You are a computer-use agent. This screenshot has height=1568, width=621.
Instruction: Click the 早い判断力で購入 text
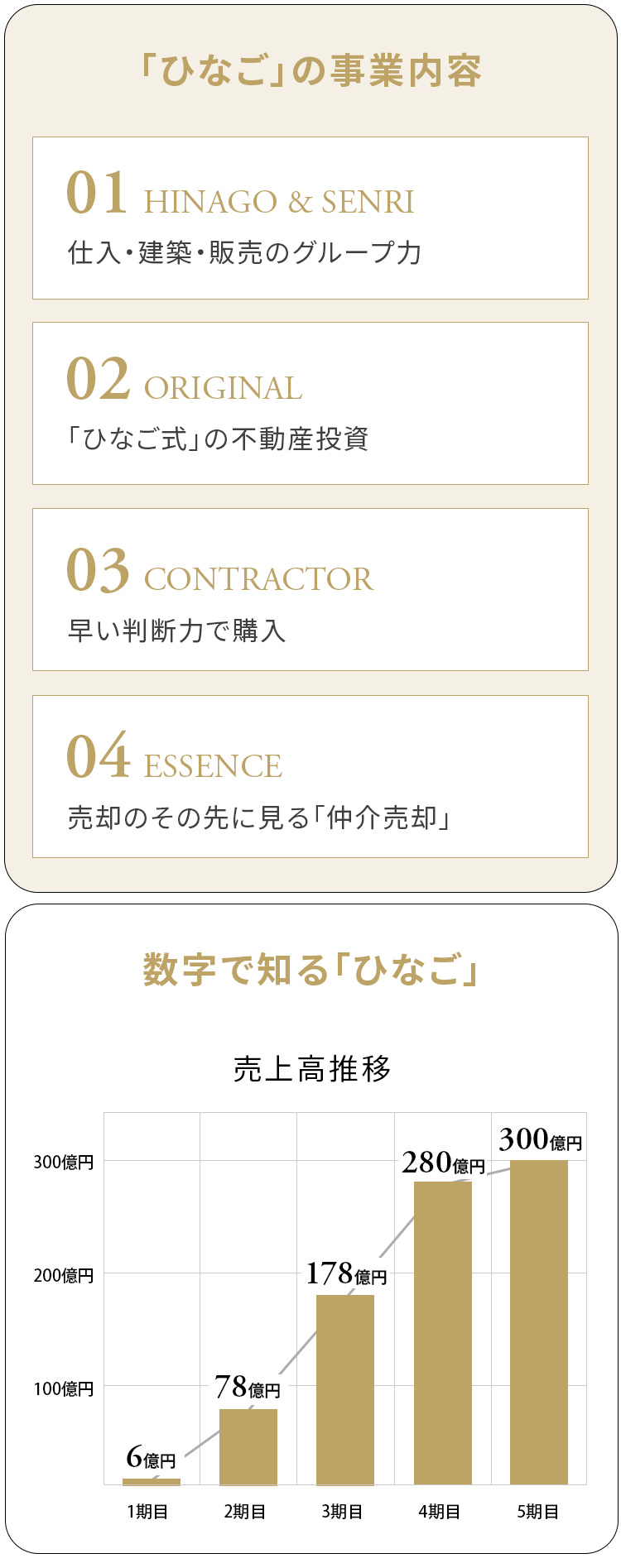click(176, 631)
